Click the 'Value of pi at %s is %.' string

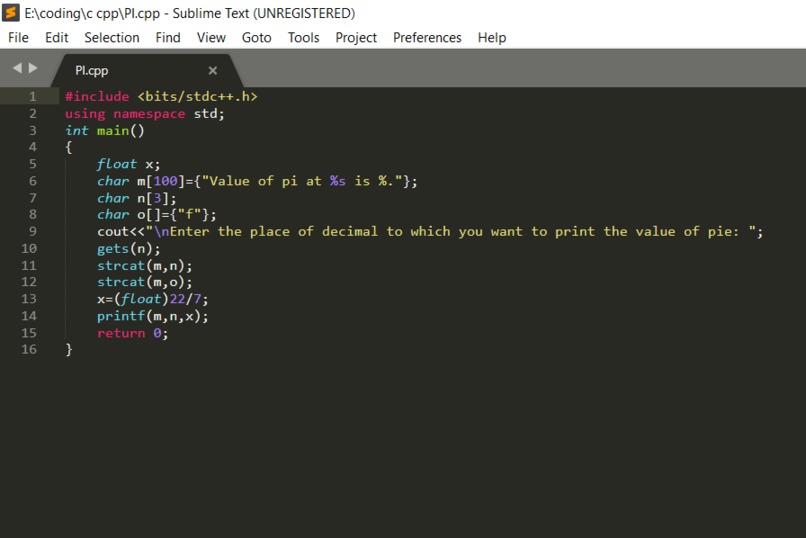click(x=302, y=181)
